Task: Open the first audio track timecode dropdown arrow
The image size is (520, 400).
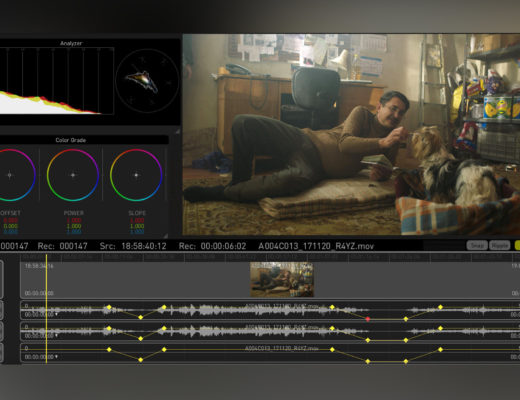Action: click(56, 314)
